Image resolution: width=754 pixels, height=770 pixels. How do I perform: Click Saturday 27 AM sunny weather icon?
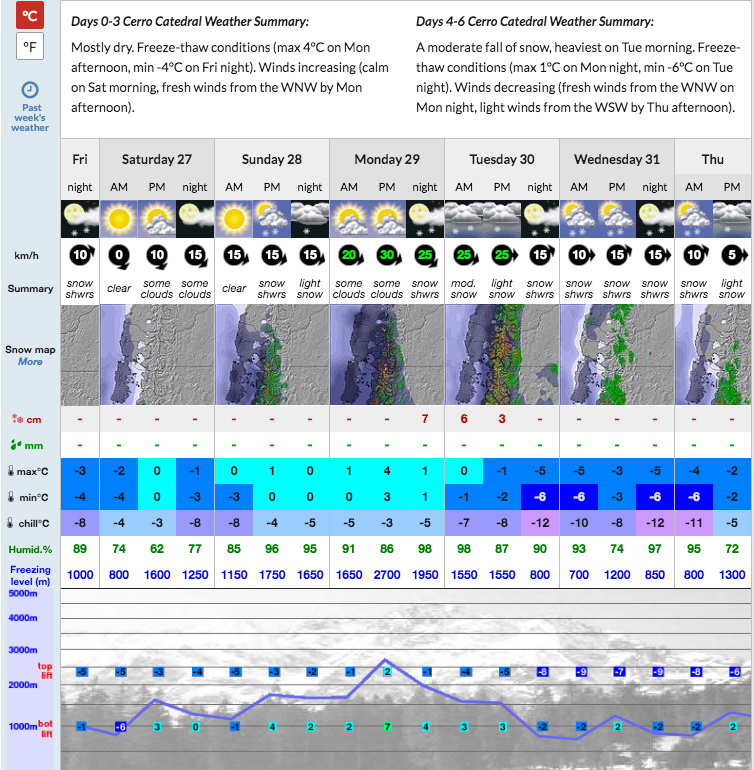[119, 219]
